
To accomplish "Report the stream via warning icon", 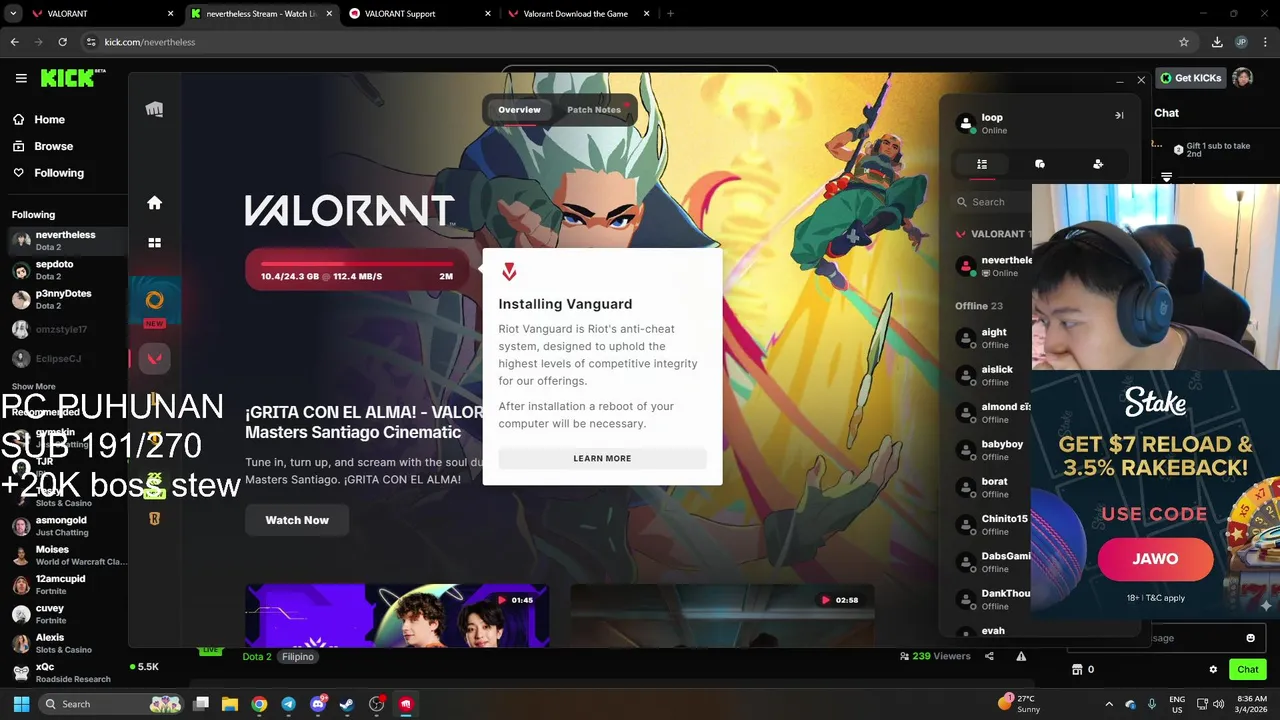I will (1021, 656).
